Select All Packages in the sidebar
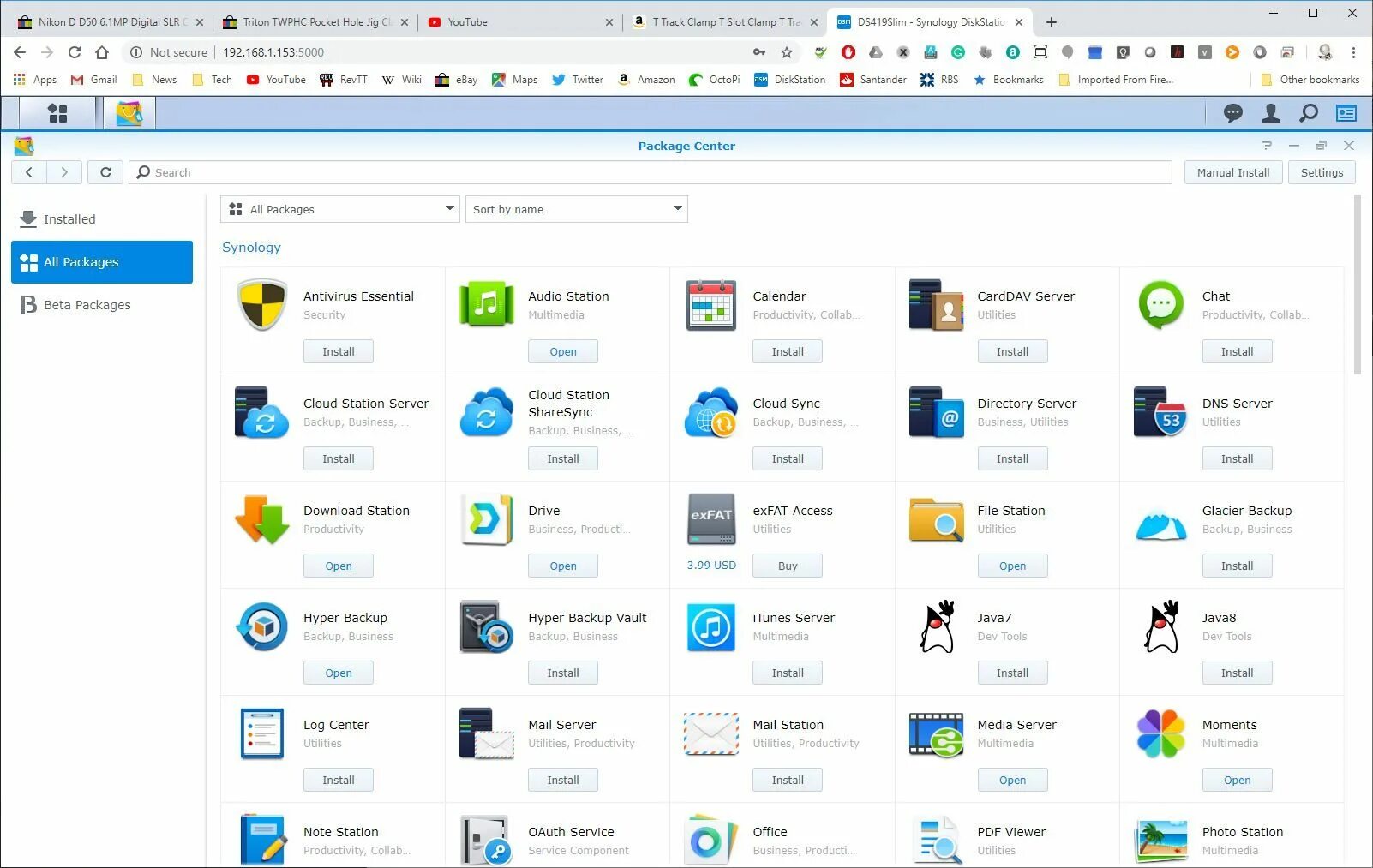This screenshot has width=1373, height=868. point(102,262)
